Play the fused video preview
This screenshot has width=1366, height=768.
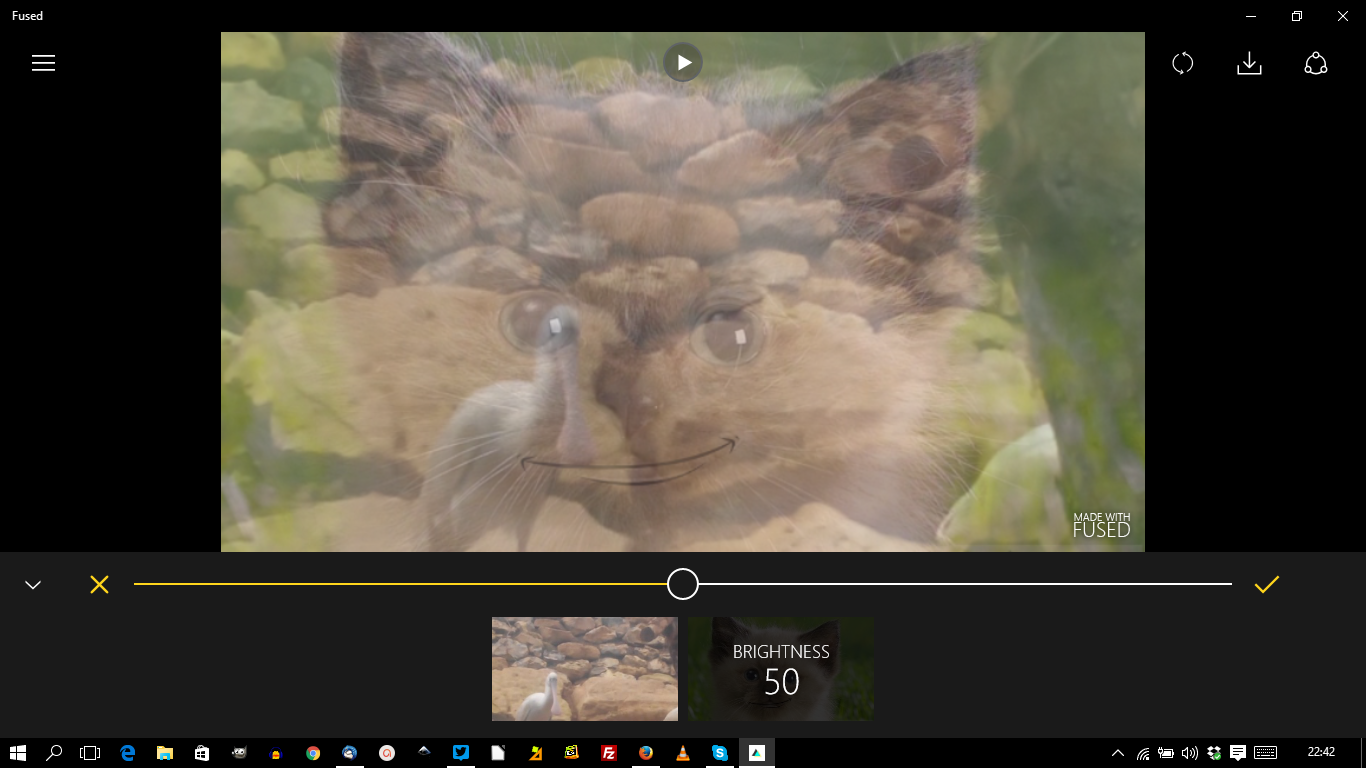coord(683,62)
